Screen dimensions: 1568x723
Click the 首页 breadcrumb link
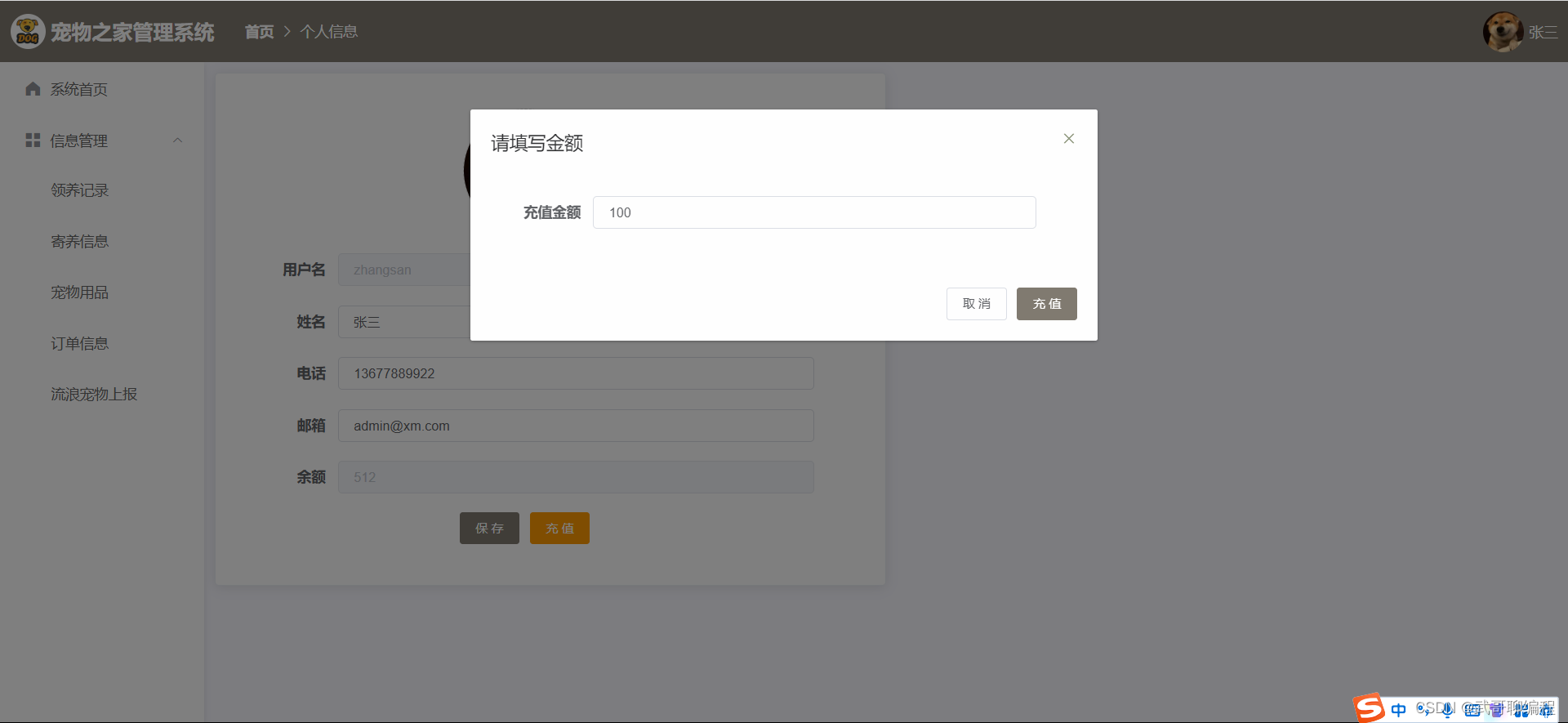[259, 32]
